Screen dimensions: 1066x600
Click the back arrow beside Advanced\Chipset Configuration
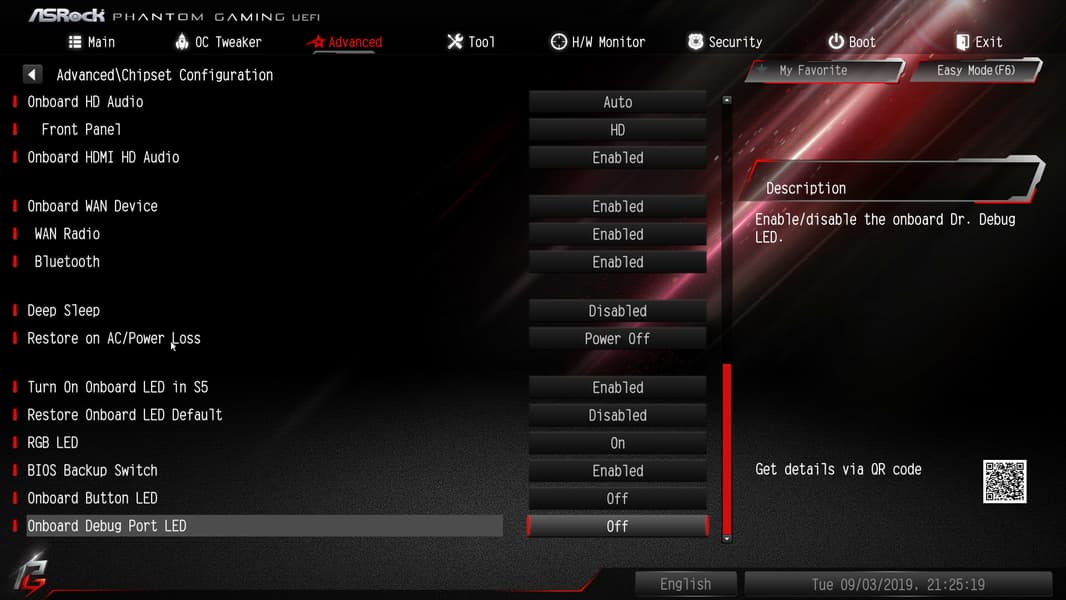pyautogui.click(x=32, y=74)
